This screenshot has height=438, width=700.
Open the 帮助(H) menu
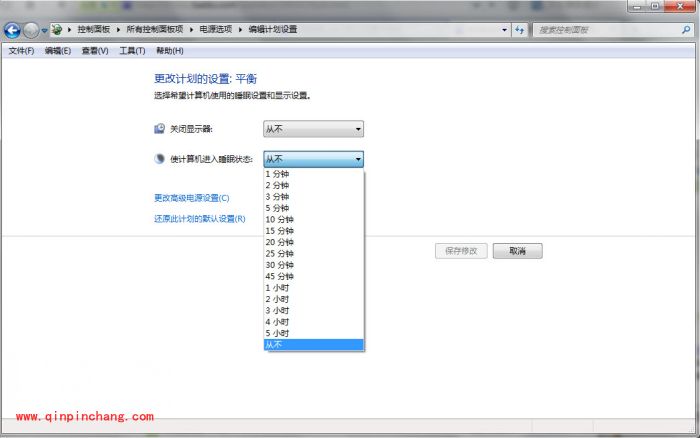[x=170, y=51]
